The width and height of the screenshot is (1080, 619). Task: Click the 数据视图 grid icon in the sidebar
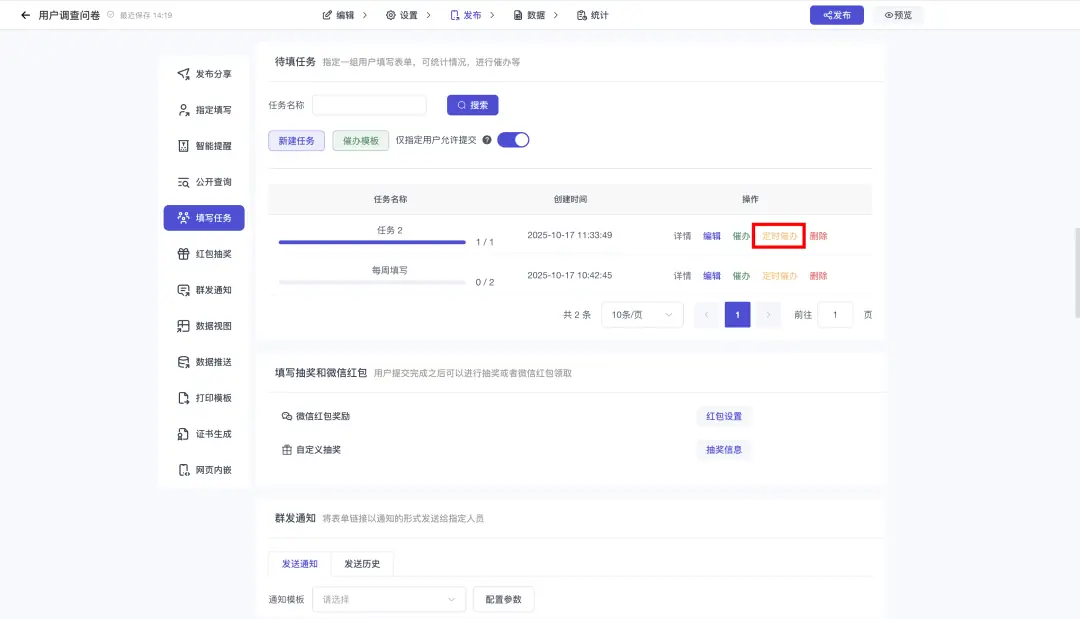(x=183, y=326)
